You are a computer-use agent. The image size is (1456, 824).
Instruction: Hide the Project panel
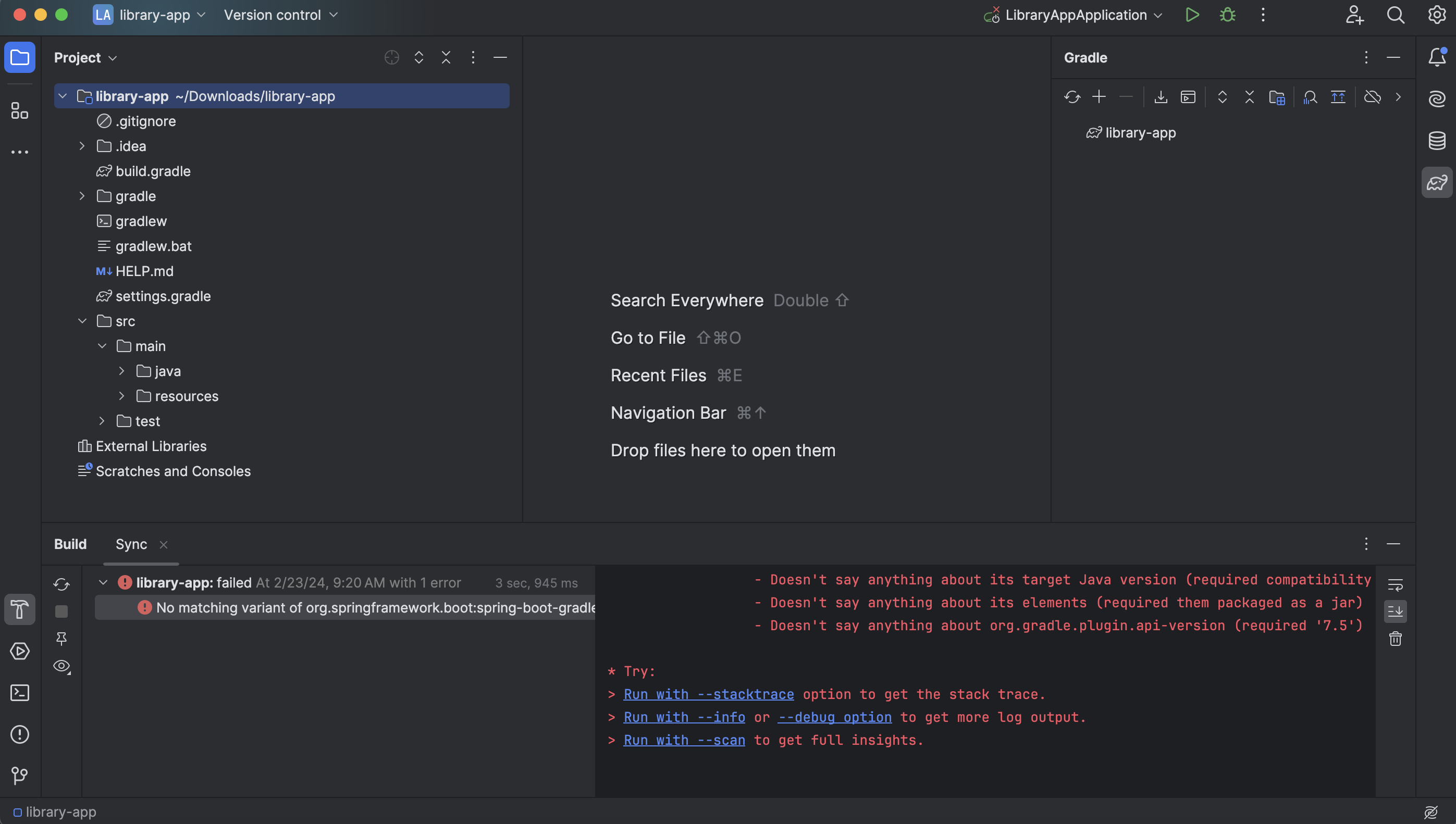pos(500,57)
